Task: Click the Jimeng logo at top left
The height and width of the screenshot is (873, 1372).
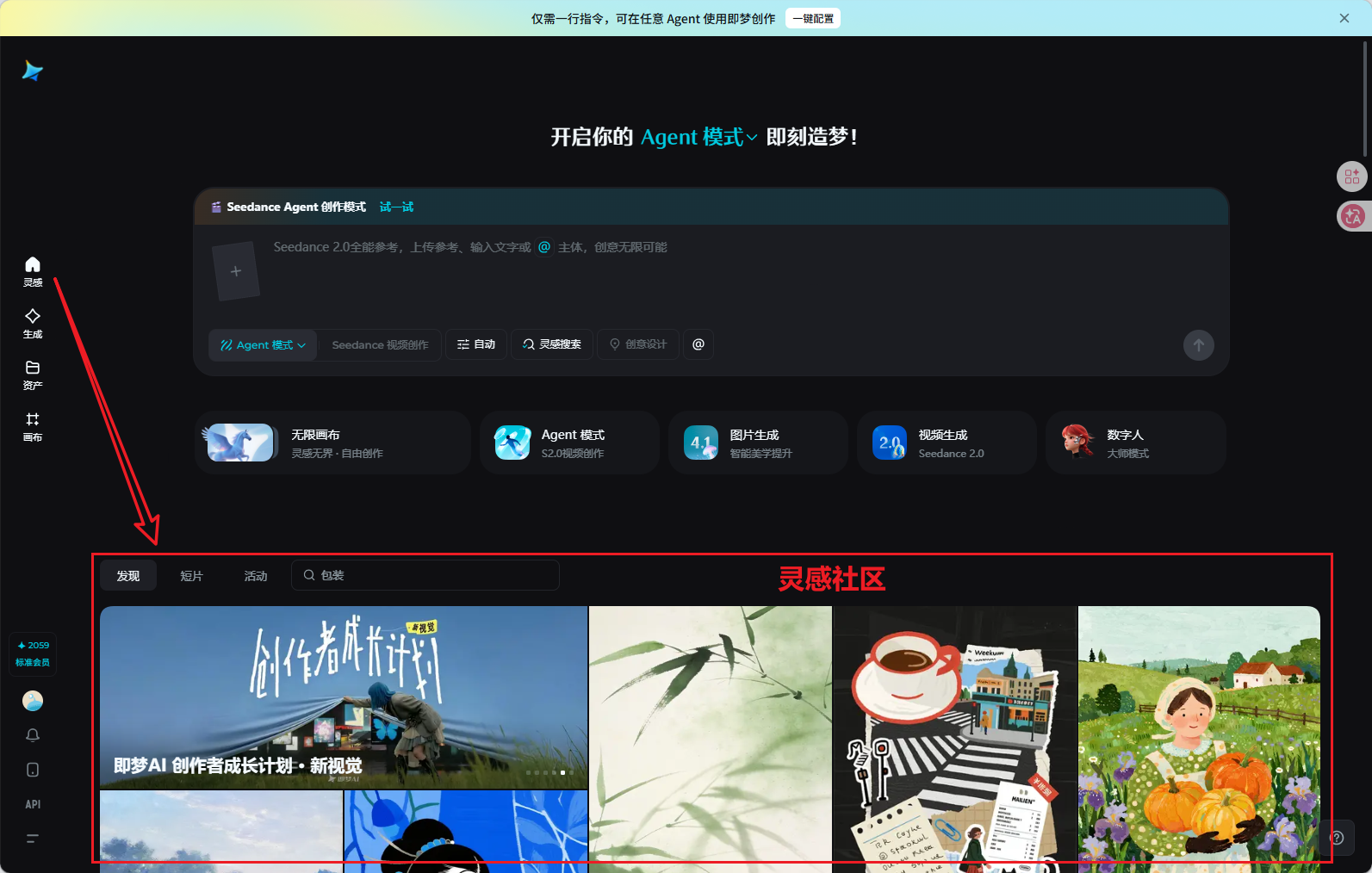Action: [x=33, y=71]
